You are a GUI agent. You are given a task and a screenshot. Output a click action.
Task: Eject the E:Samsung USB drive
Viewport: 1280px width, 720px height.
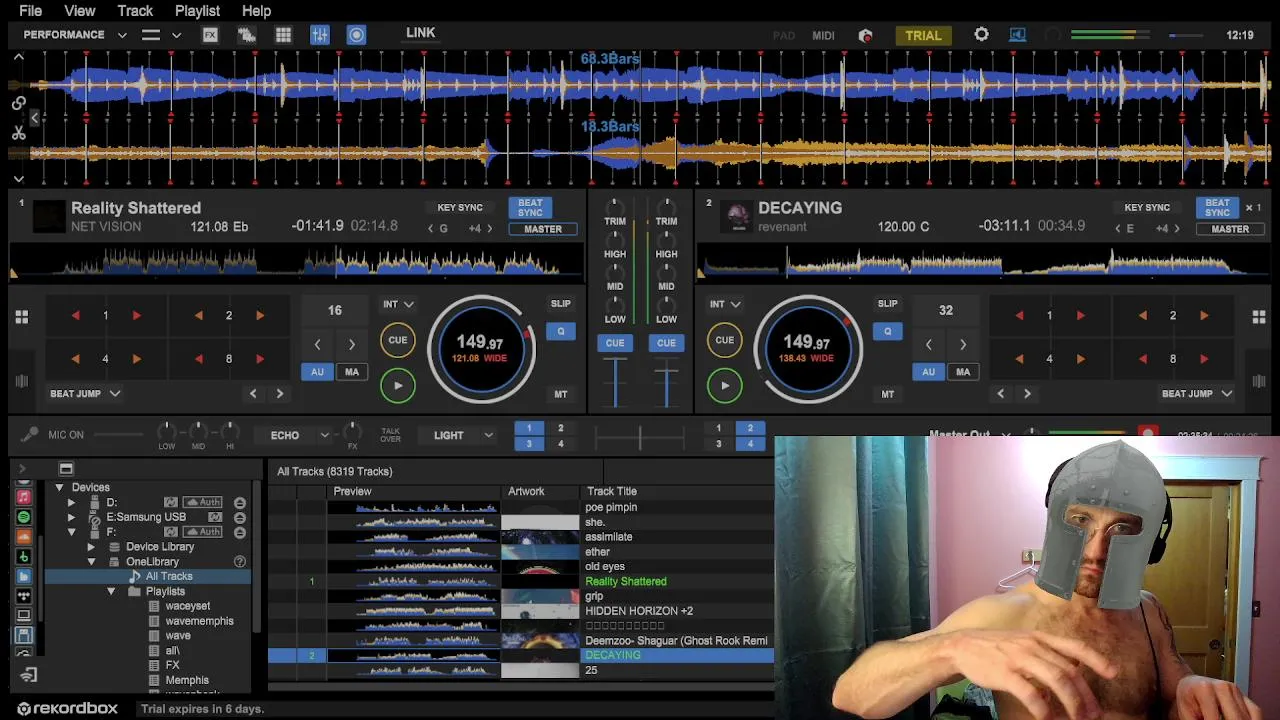[x=240, y=518]
